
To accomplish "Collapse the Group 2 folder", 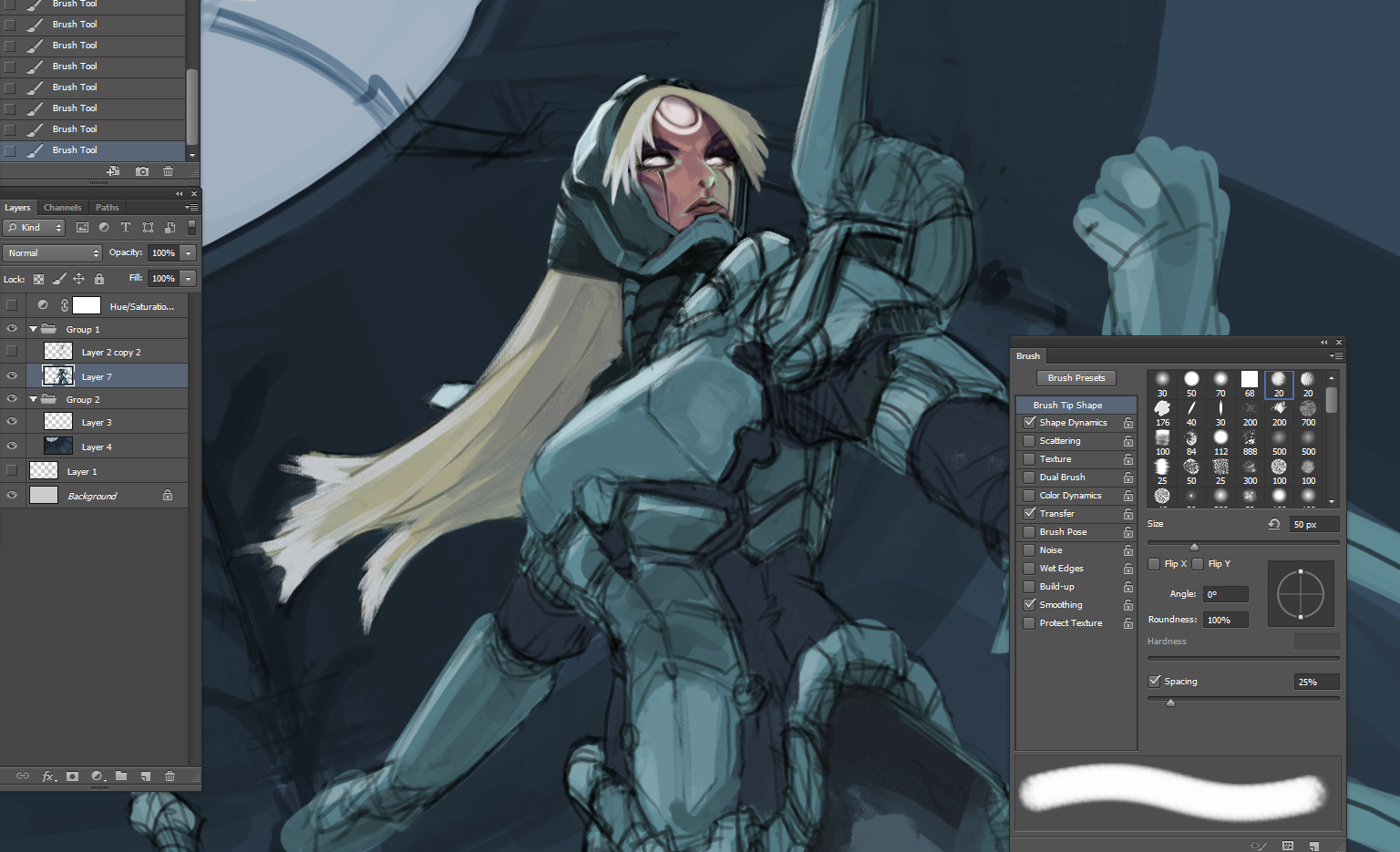I will (x=33, y=398).
